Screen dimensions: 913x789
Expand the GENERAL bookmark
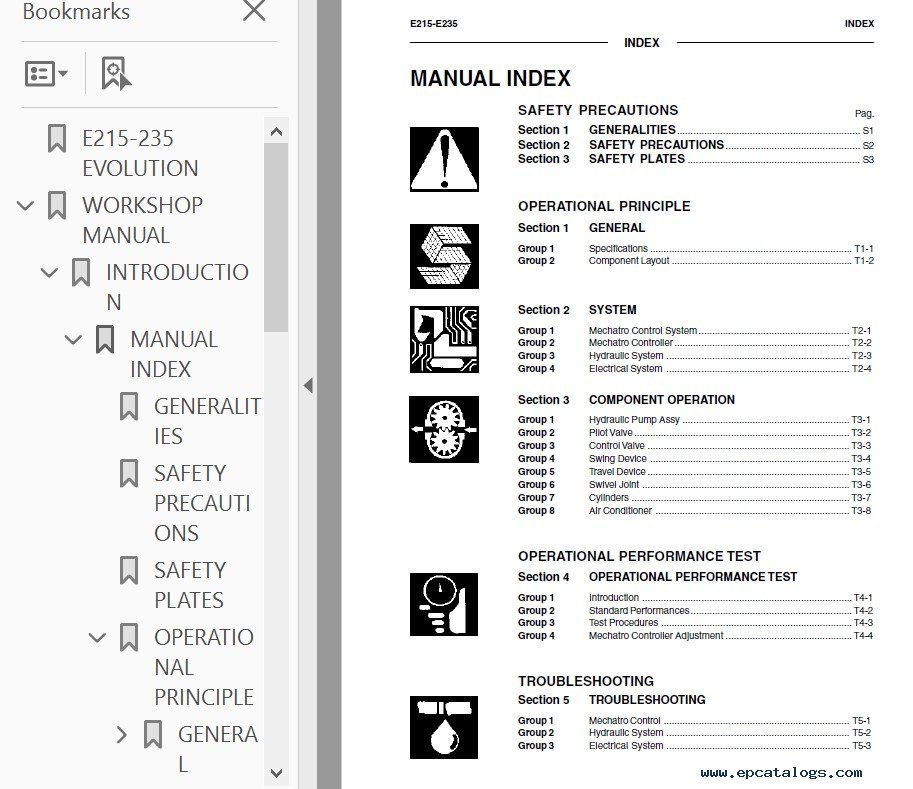point(121,735)
